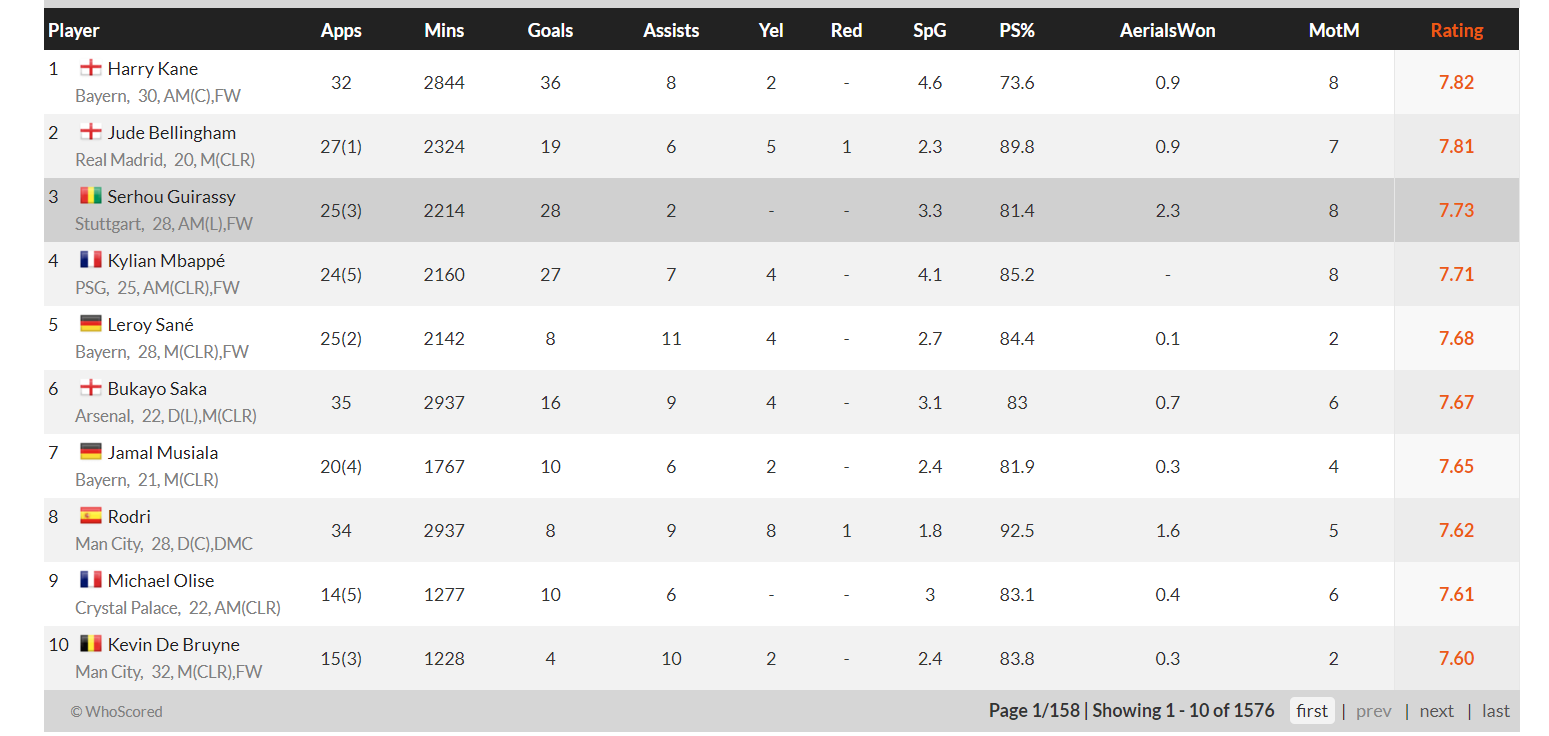Sort the table by PS% header
This screenshot has width=1549, height=736.
click(1017, 30)
